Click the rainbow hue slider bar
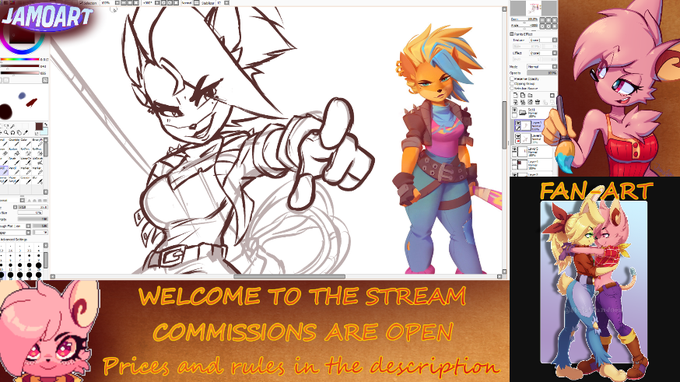680x382 pixels. (x=20, y=59)
